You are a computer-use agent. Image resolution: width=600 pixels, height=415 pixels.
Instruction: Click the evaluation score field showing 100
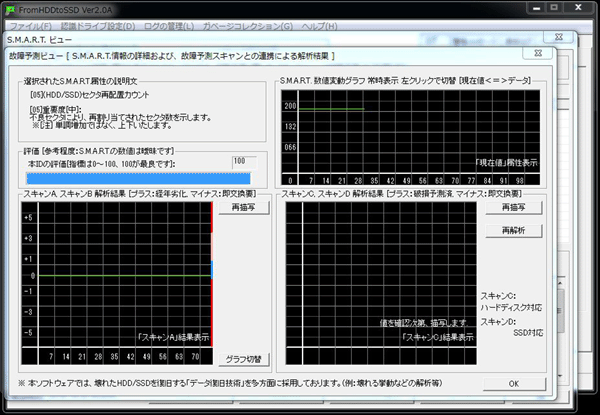click(x=244, y=163)
